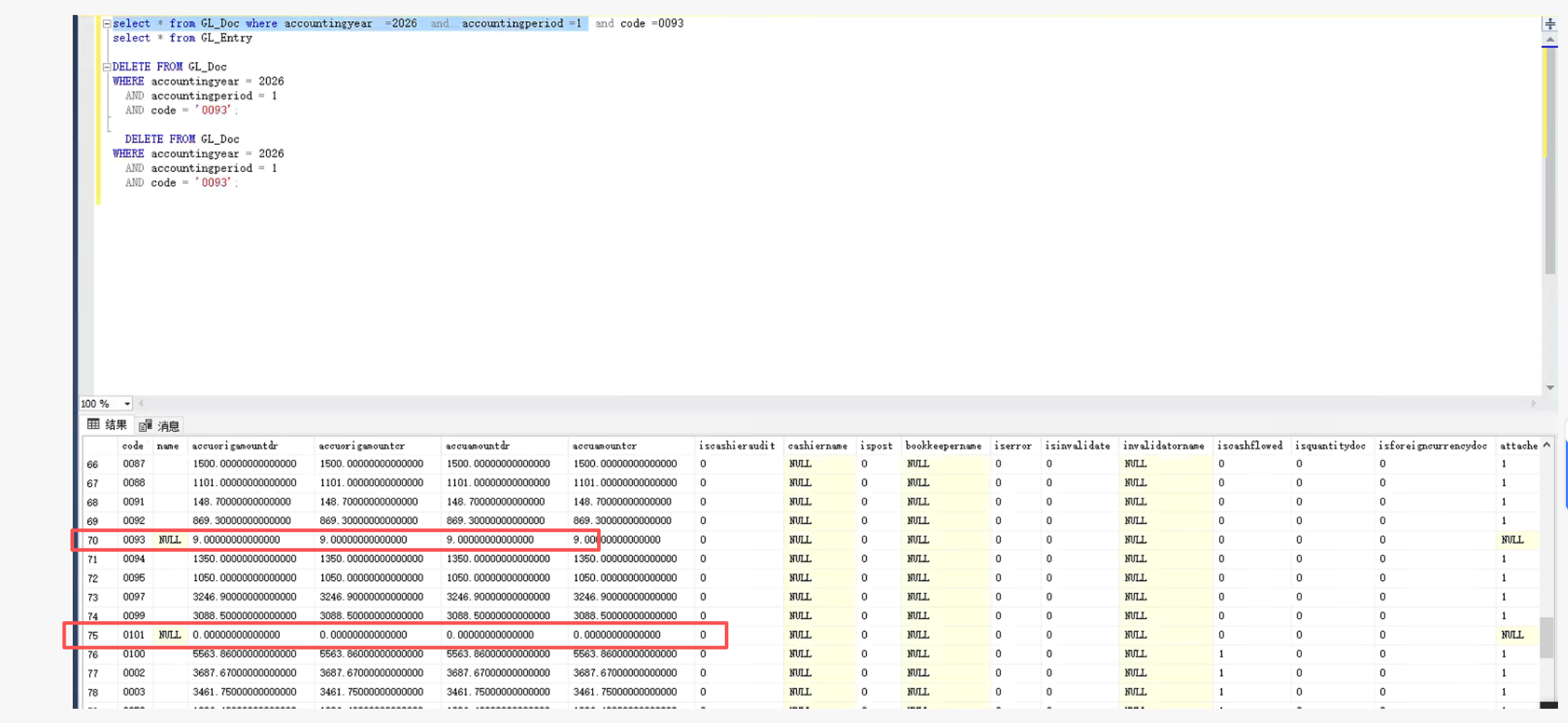This screenshot has height=723, width=1568.
Task: Select the bookkeepername column header
Action: (x=943, y=446)
